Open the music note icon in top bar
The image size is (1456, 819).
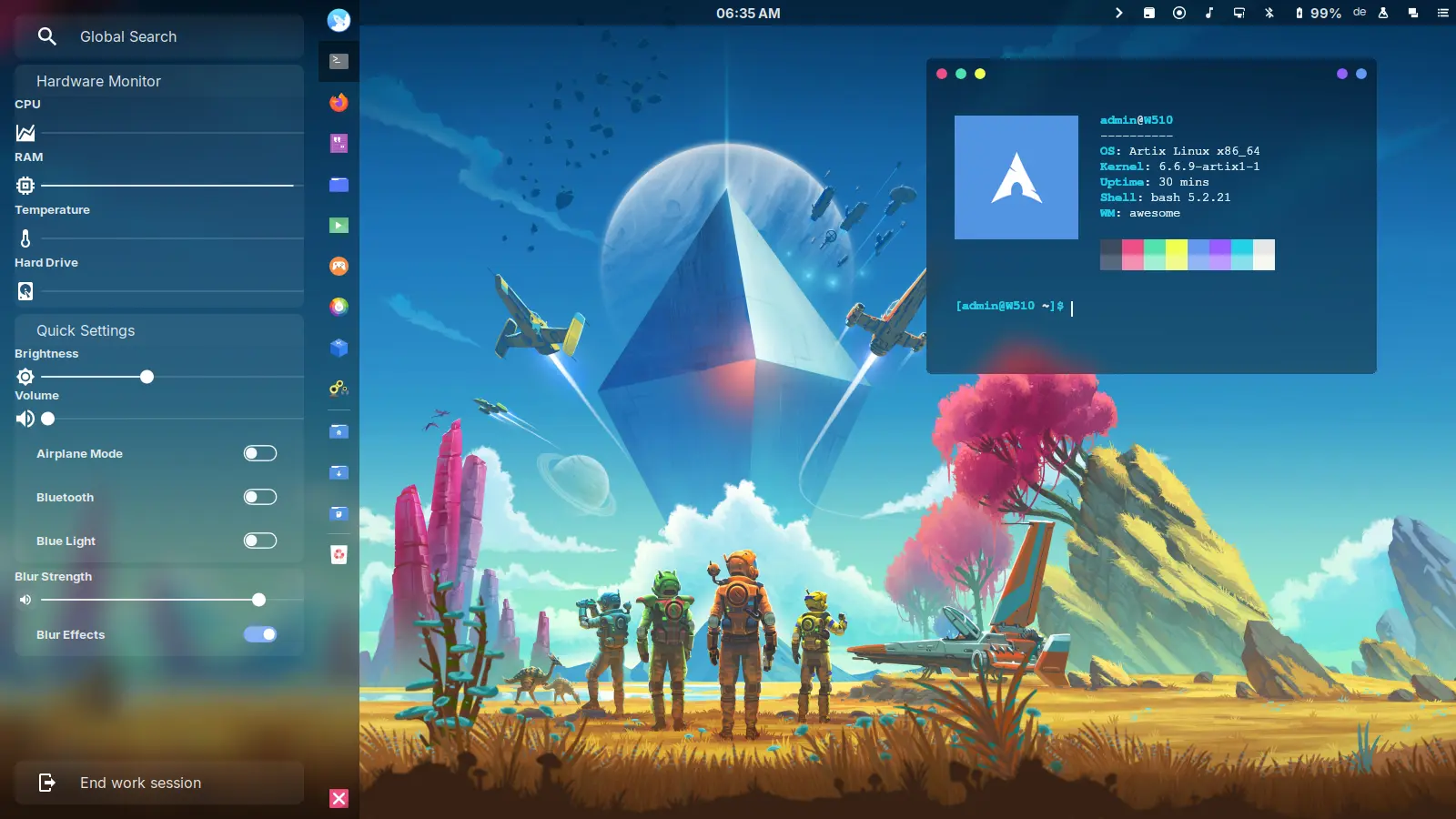tap(1209, 13)
